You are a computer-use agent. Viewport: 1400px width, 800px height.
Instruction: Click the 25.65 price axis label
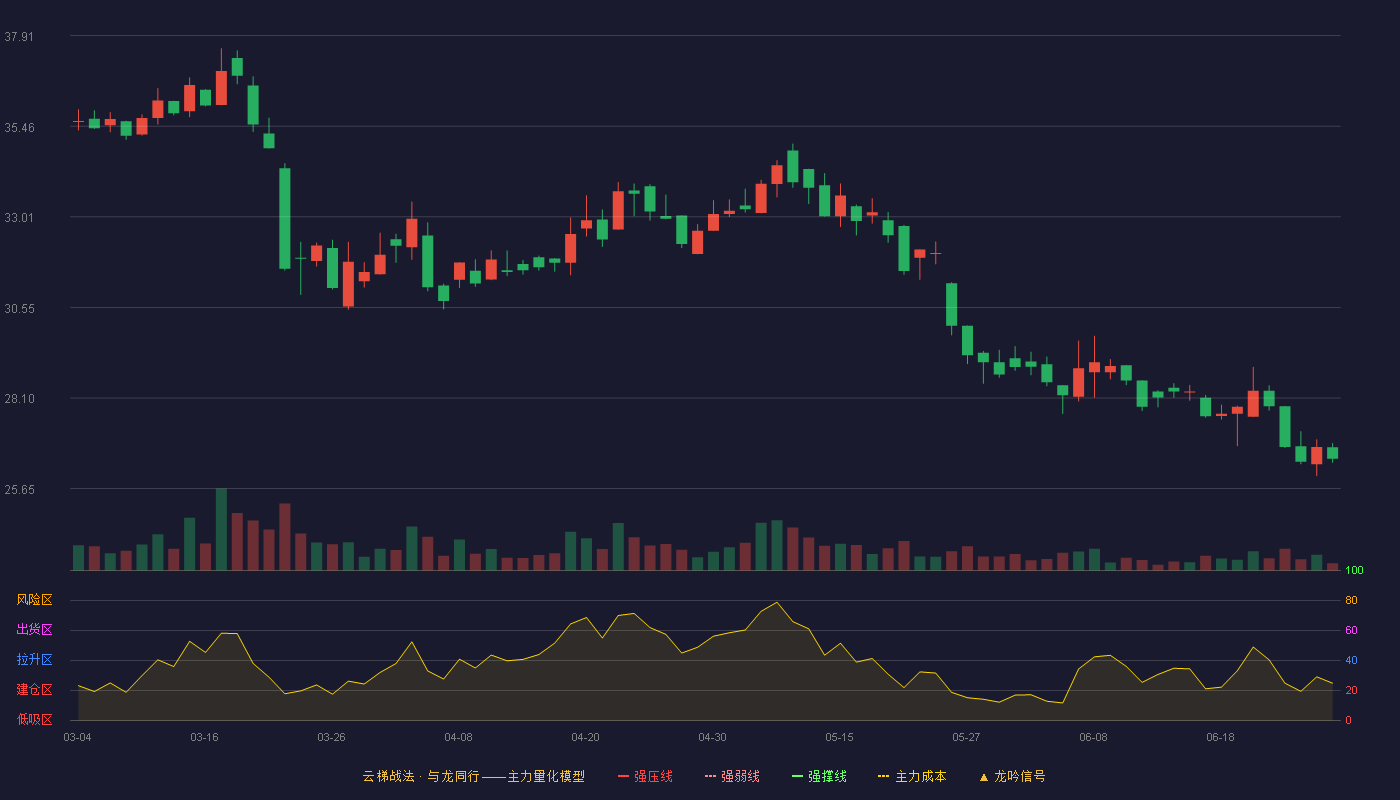[x=19, y=489]
